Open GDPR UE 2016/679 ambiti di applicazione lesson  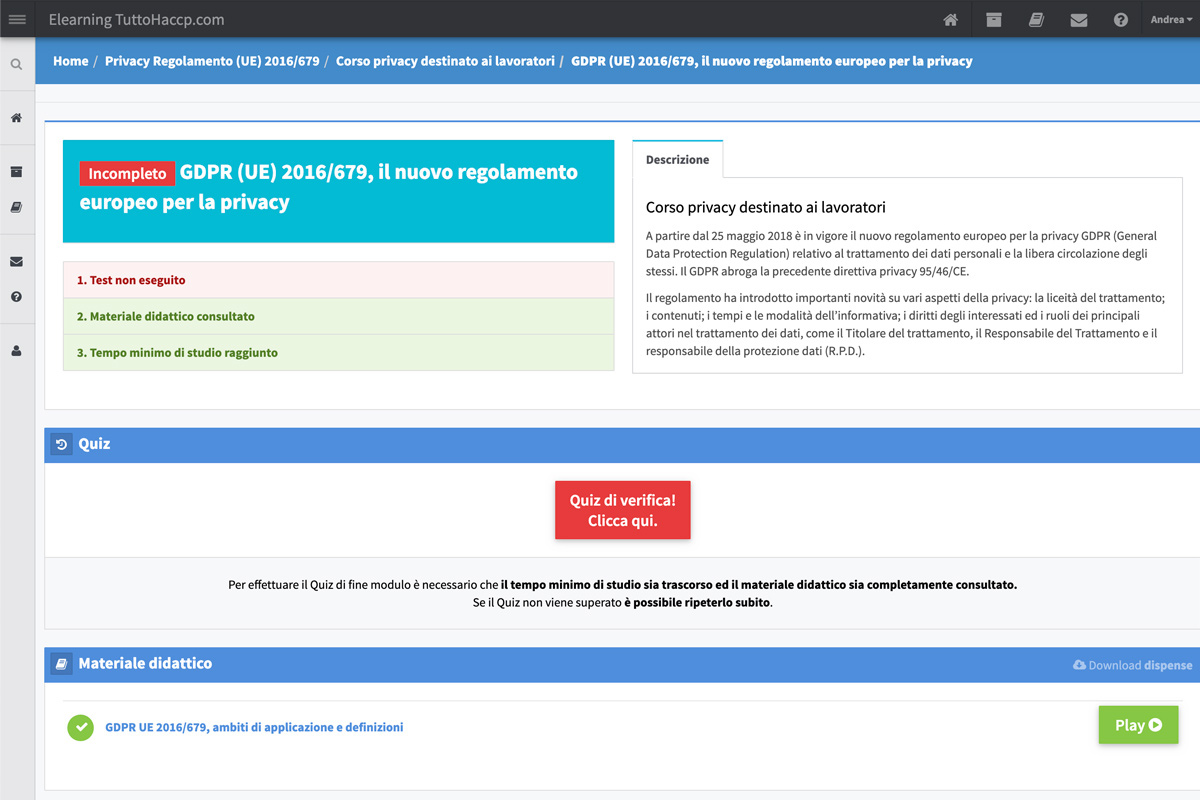(x=254, y=728)
